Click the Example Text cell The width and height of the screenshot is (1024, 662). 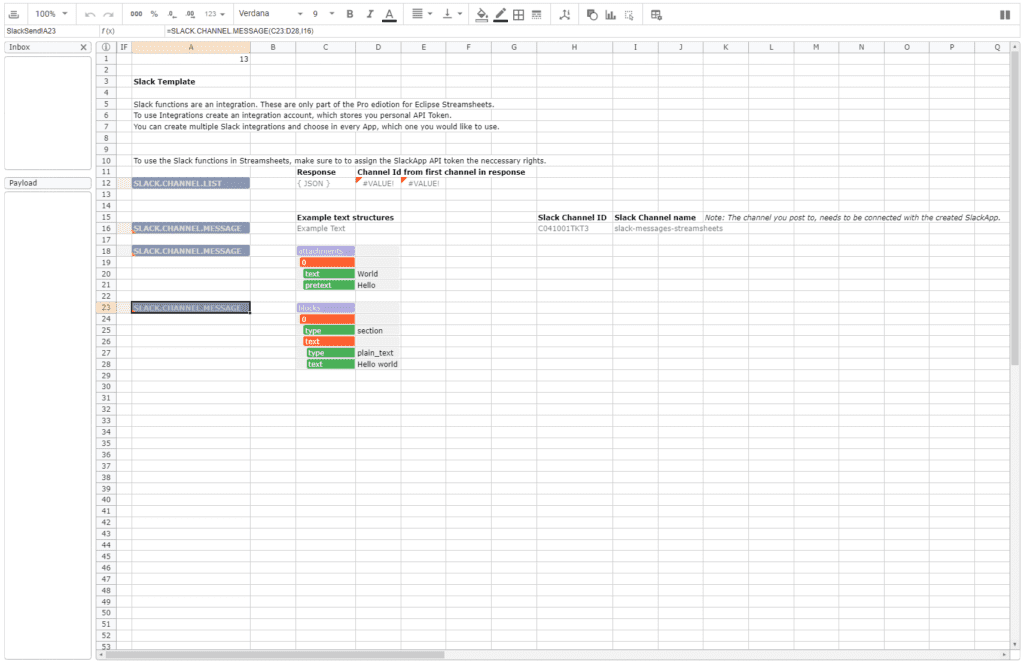[x=325, y=229]
